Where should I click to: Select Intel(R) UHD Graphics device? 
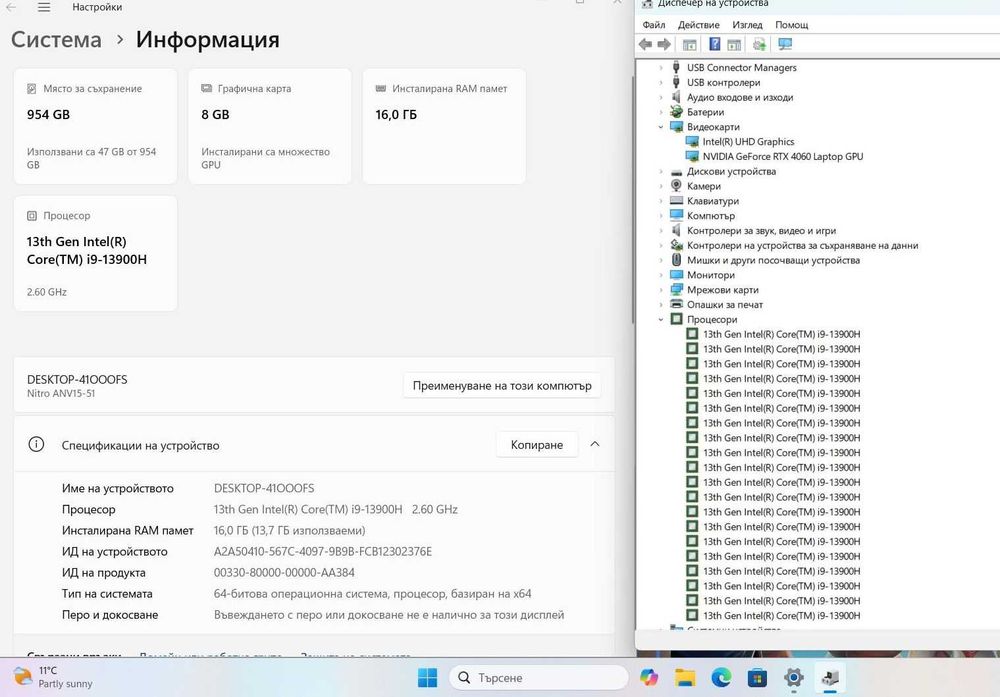pos(748,142)
